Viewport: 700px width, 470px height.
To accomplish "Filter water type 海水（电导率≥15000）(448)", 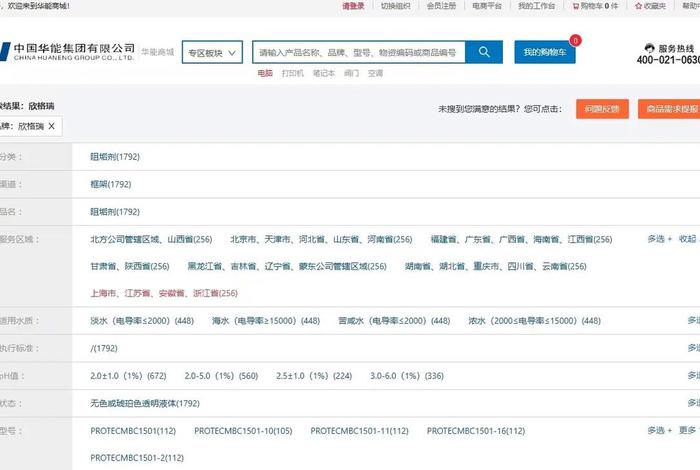I will (266, 321).
